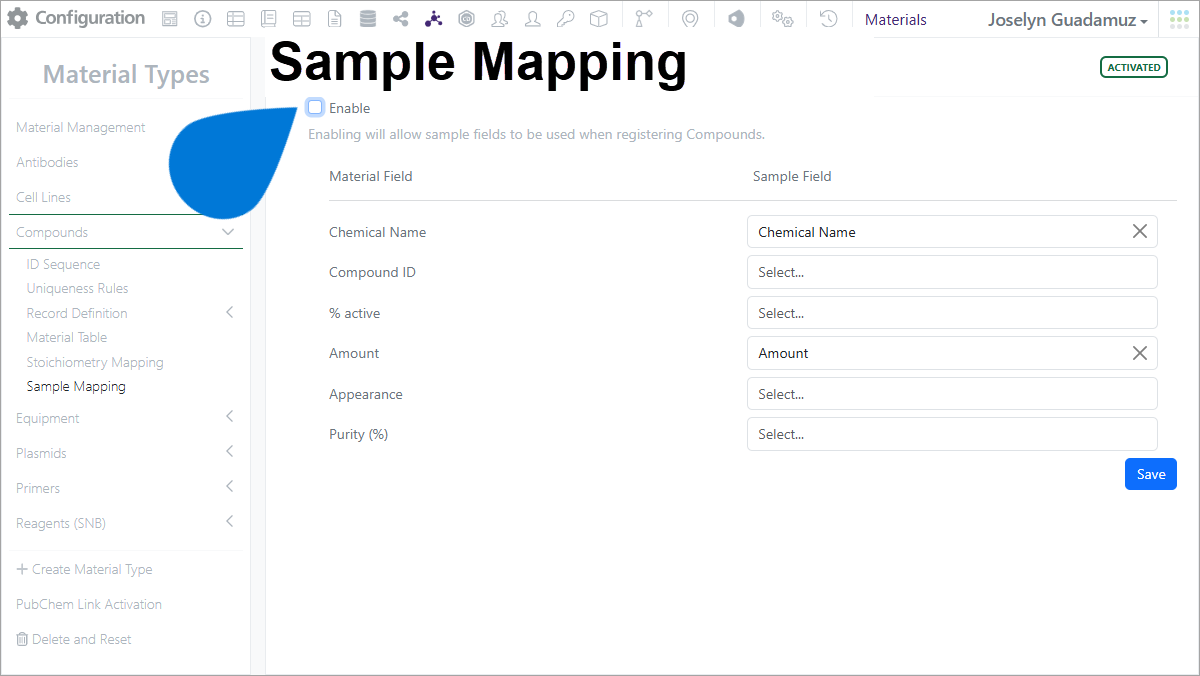Click the ACTIVATED status badge

(x=1134, y=67)
